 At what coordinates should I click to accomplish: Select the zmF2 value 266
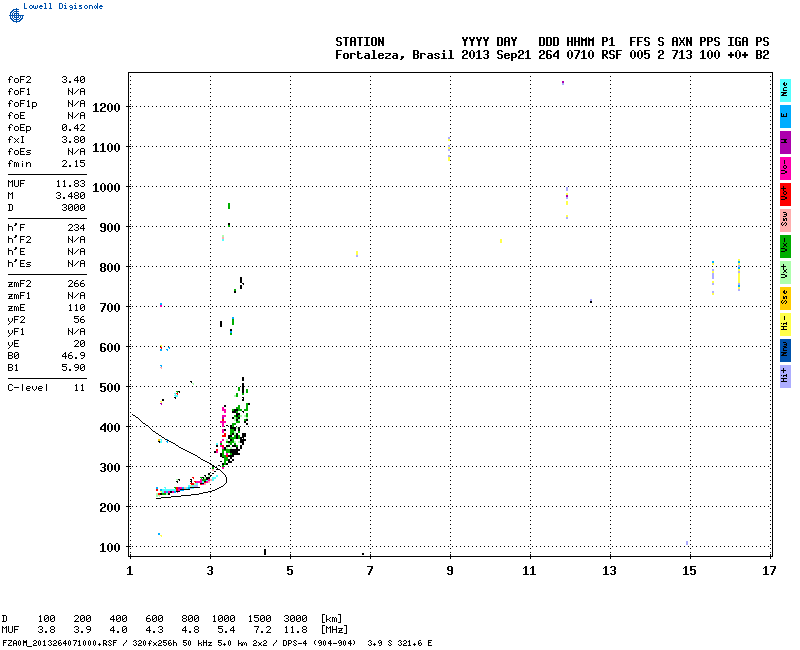point(77,284)
